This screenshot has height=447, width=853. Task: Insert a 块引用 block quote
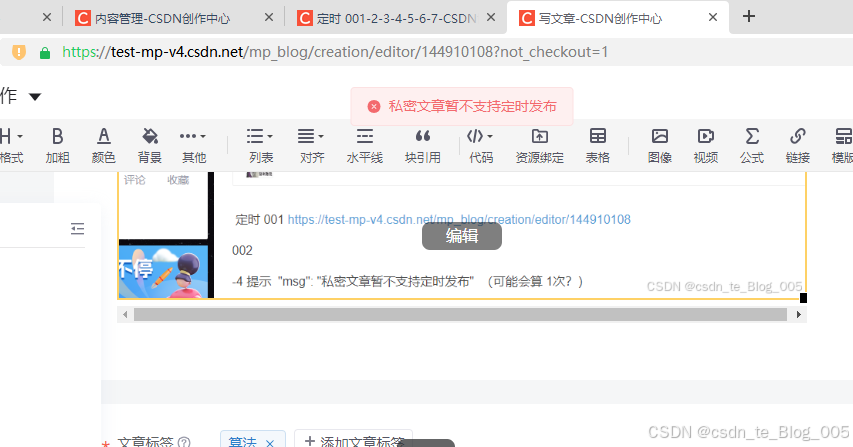(423, 145)
